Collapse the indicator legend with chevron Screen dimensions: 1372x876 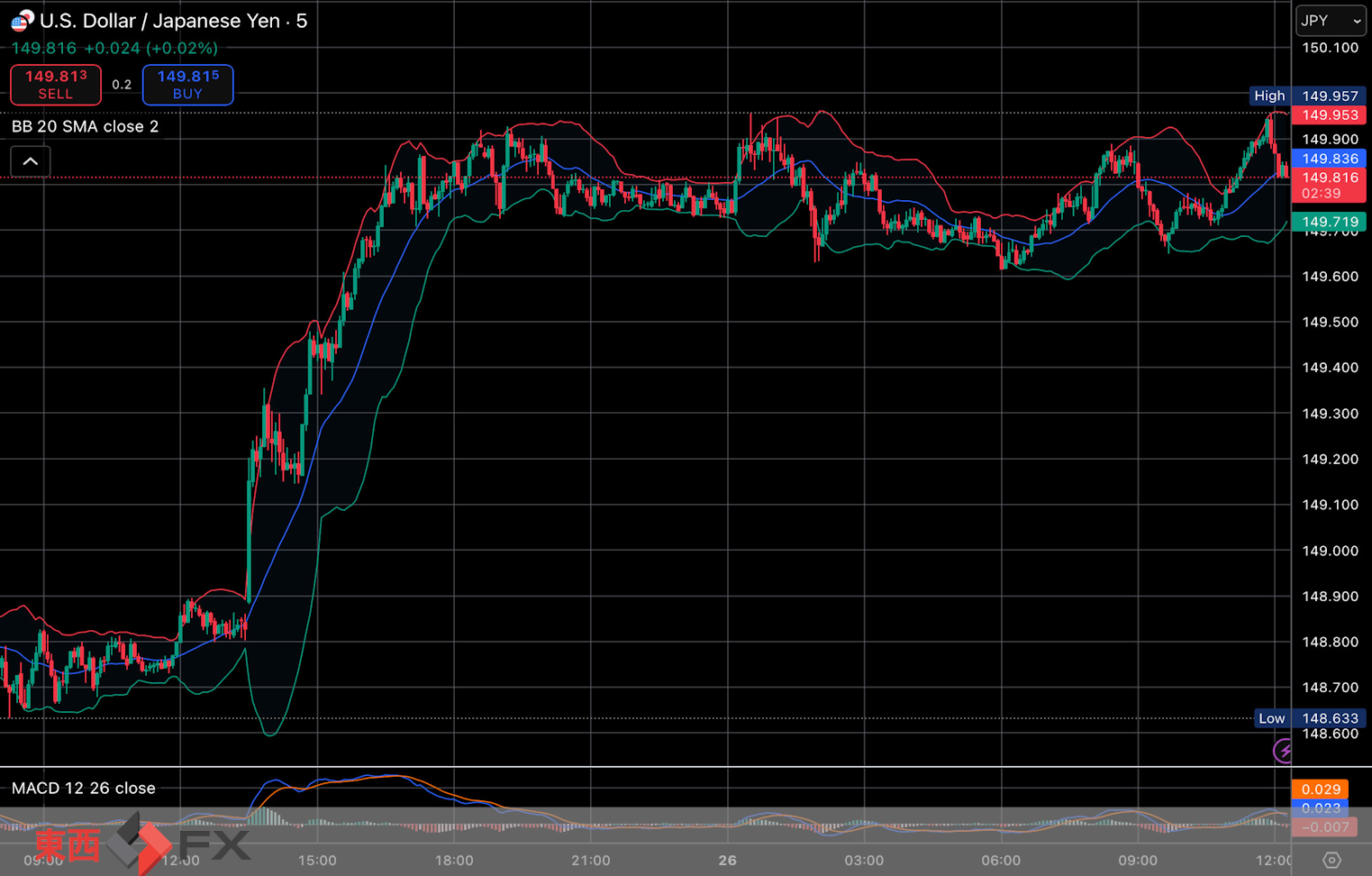(x=31, y=161)
